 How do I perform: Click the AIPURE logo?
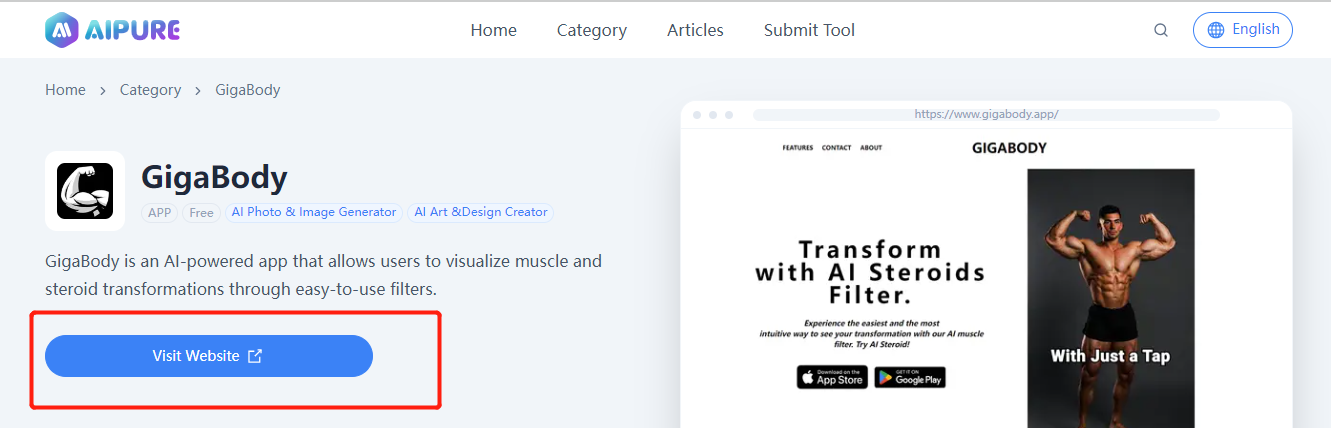tap(113, 30)
